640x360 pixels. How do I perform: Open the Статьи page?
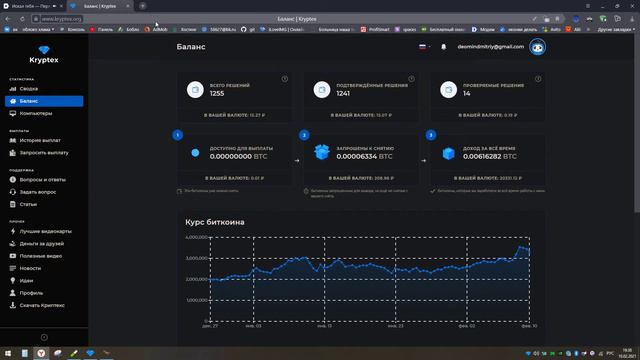[28, 204]
